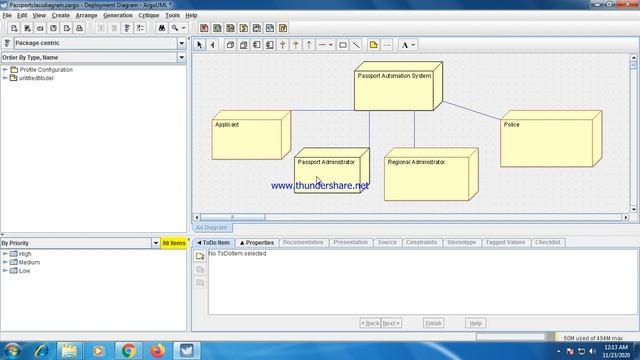Expand the Profile Configuration tree node

tap(5, 70)
